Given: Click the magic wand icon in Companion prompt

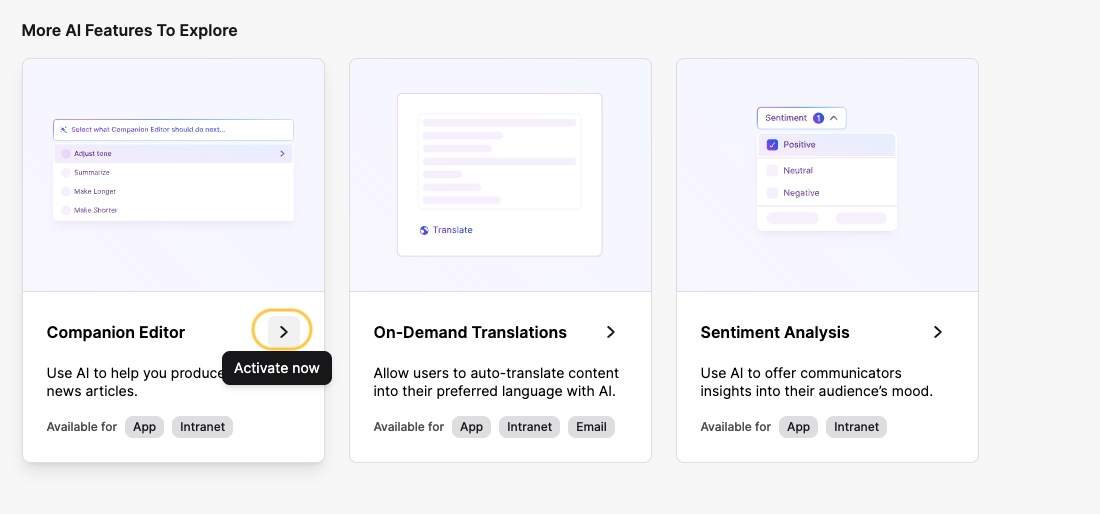Looking at the screenshot, I should click(x=63, y=130).
